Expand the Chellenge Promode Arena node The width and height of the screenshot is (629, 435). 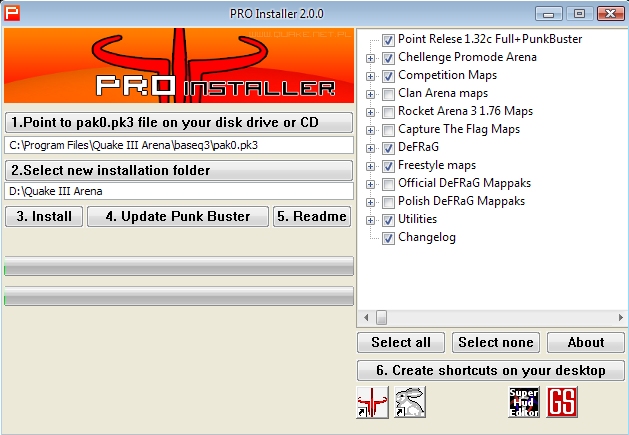point(370,58)
